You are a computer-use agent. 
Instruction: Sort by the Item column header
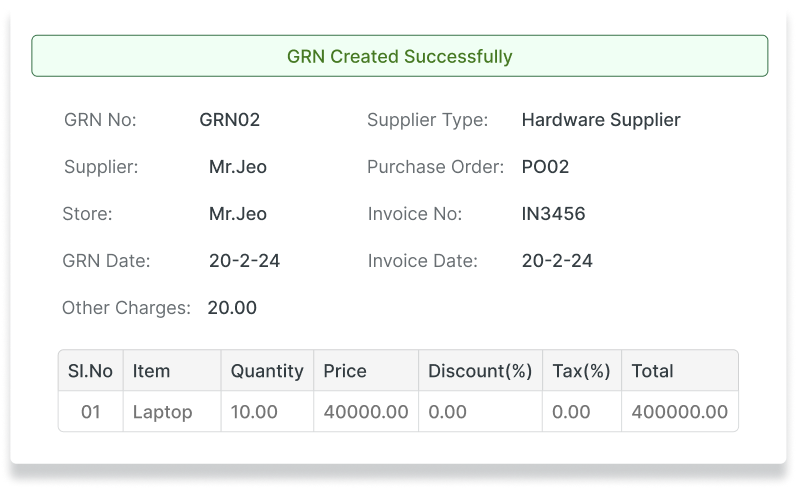coord(152,371)
